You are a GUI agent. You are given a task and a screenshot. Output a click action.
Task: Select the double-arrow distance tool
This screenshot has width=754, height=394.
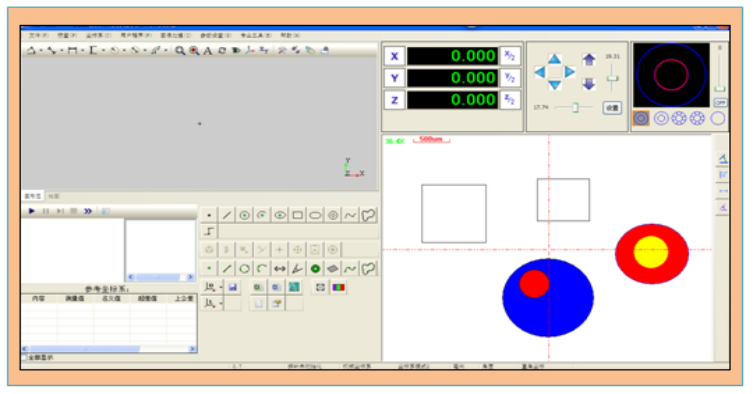[279, 268]
